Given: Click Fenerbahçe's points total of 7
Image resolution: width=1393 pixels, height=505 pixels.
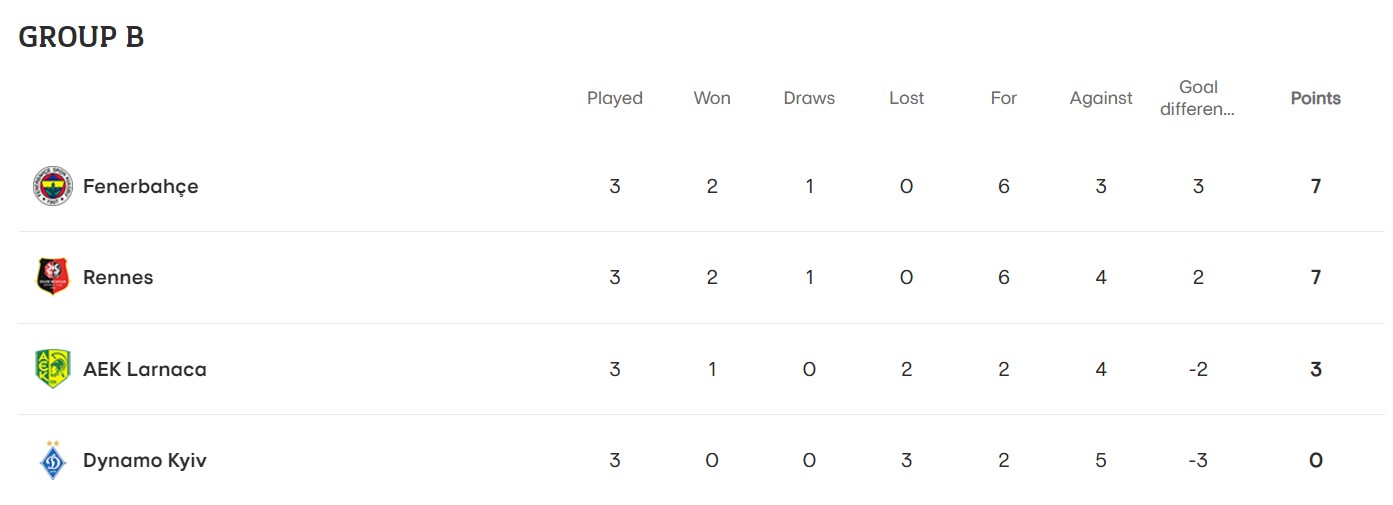Looking at the screenshot, I should coord(1316,186).
